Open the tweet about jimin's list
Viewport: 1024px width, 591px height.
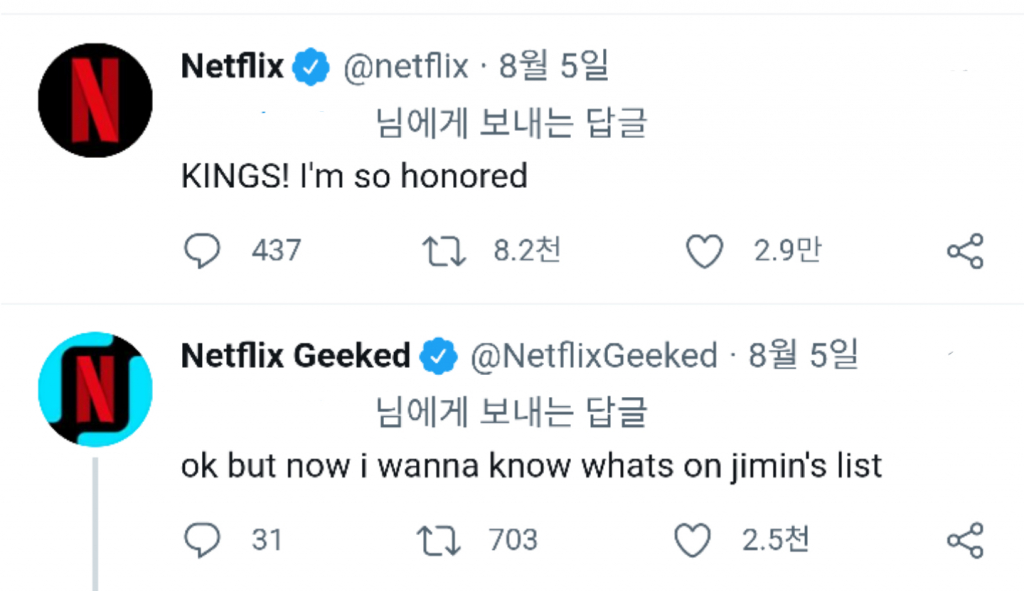[x=531, y=466]
